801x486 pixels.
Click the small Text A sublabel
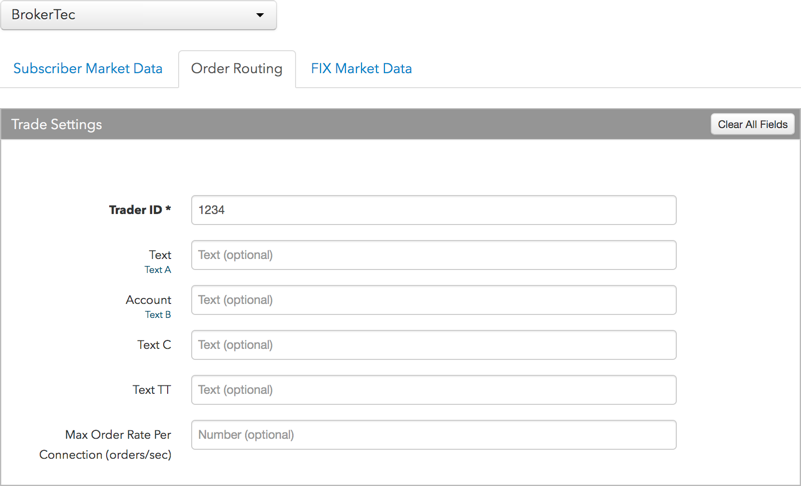tap(158, 270)
